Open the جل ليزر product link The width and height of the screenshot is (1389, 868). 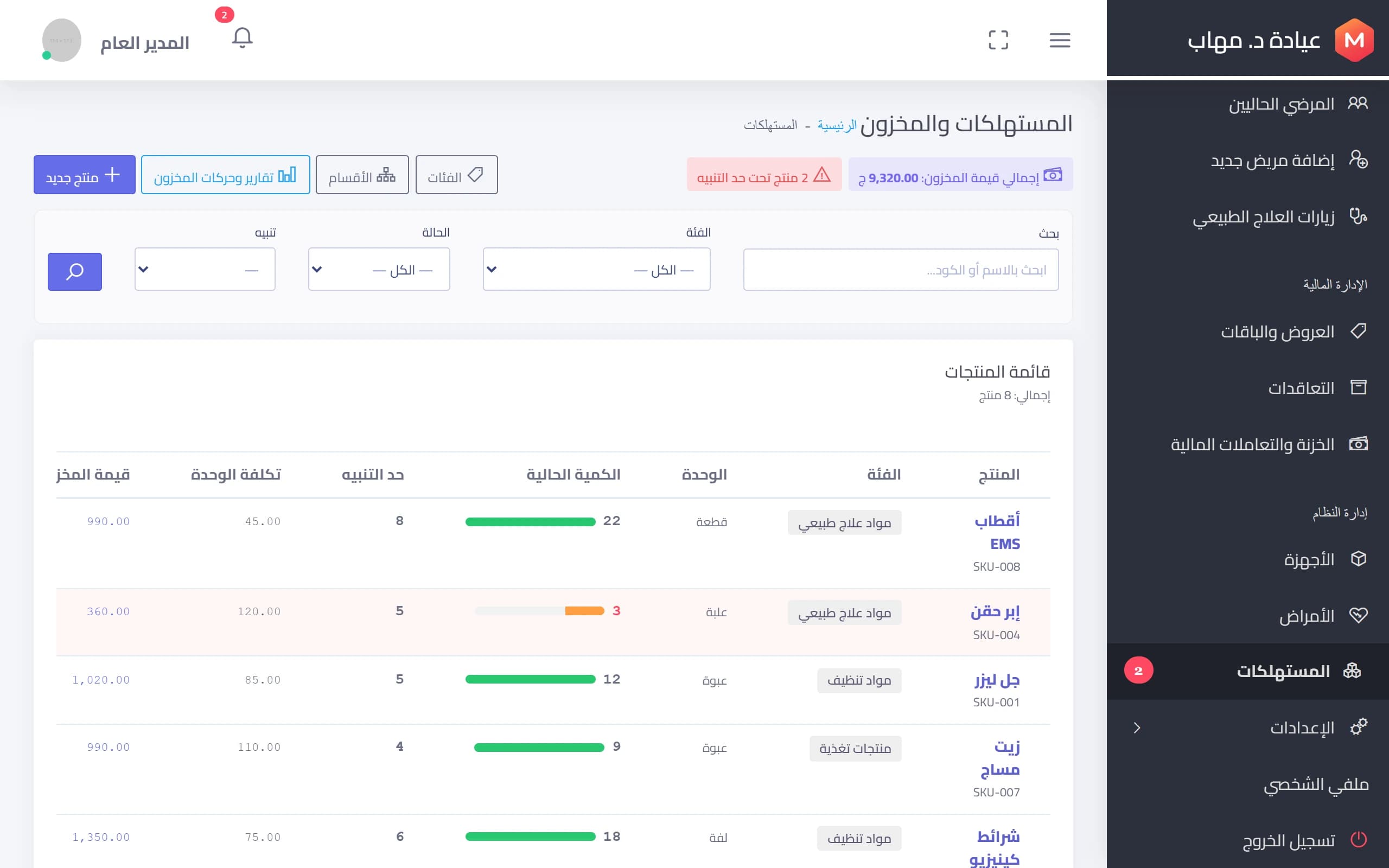tap(997, 680)
